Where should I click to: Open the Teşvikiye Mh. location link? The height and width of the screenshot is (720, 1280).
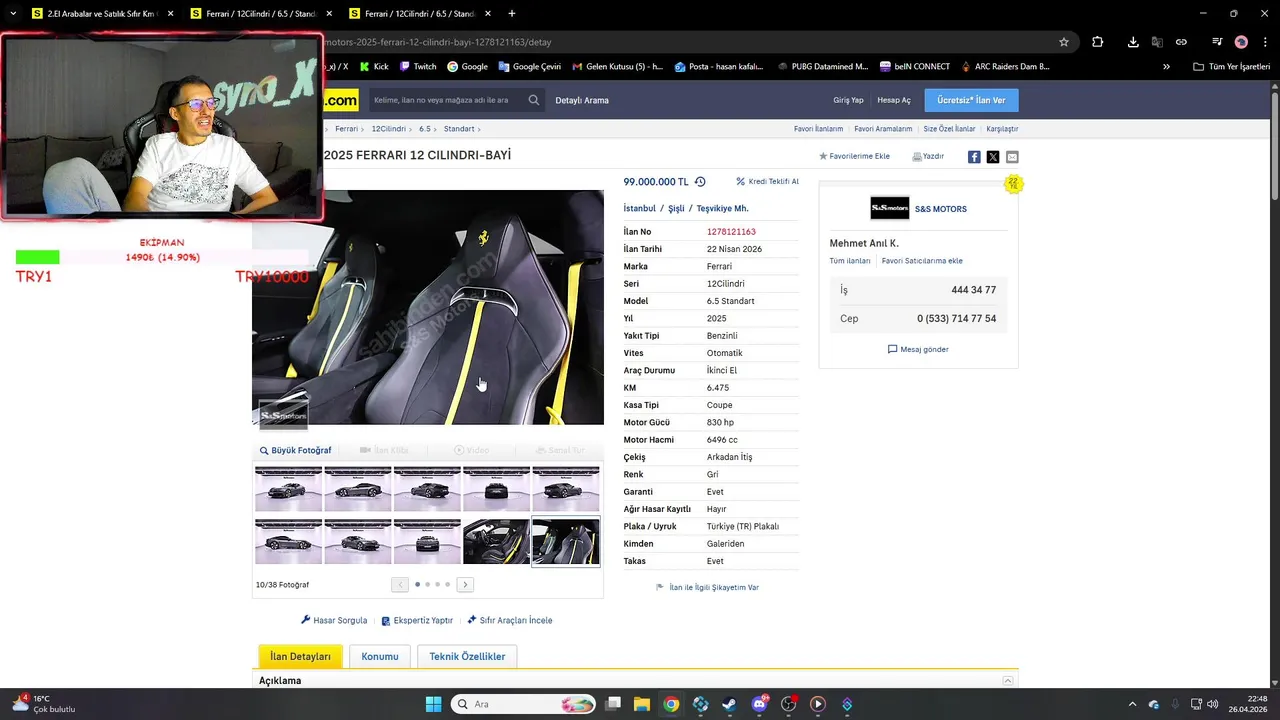(722, 208)
